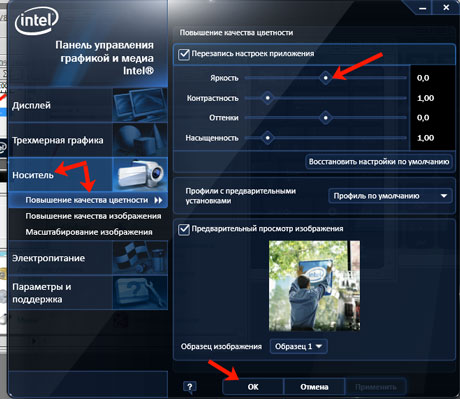460x399 pixels.
Task: Click the checkered flag icon for Электропитание
Action: [x=140, y=258]
